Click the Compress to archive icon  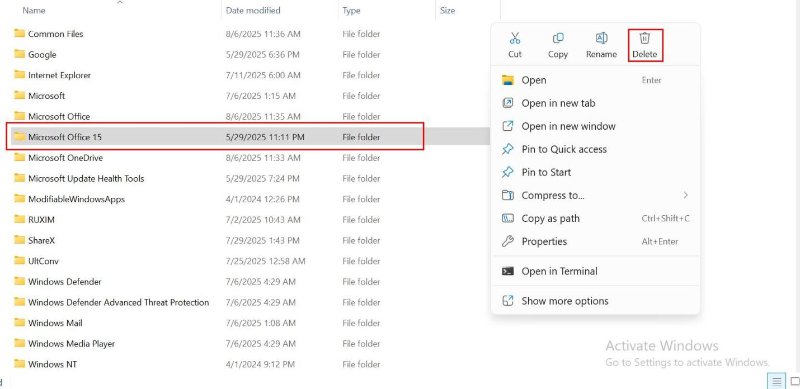507,195
